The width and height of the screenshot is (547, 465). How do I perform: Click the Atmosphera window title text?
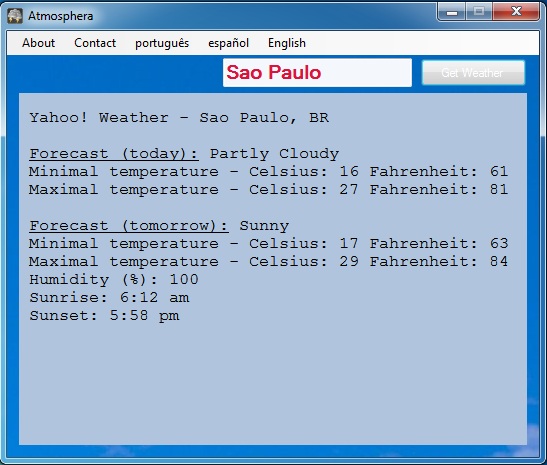[x=61, y=16]
